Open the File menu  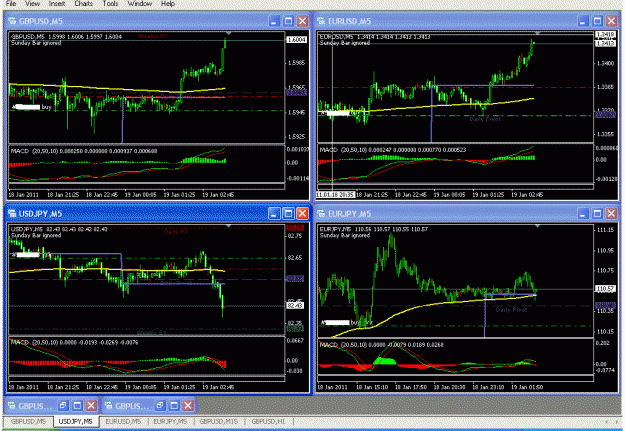pos(11,4)
